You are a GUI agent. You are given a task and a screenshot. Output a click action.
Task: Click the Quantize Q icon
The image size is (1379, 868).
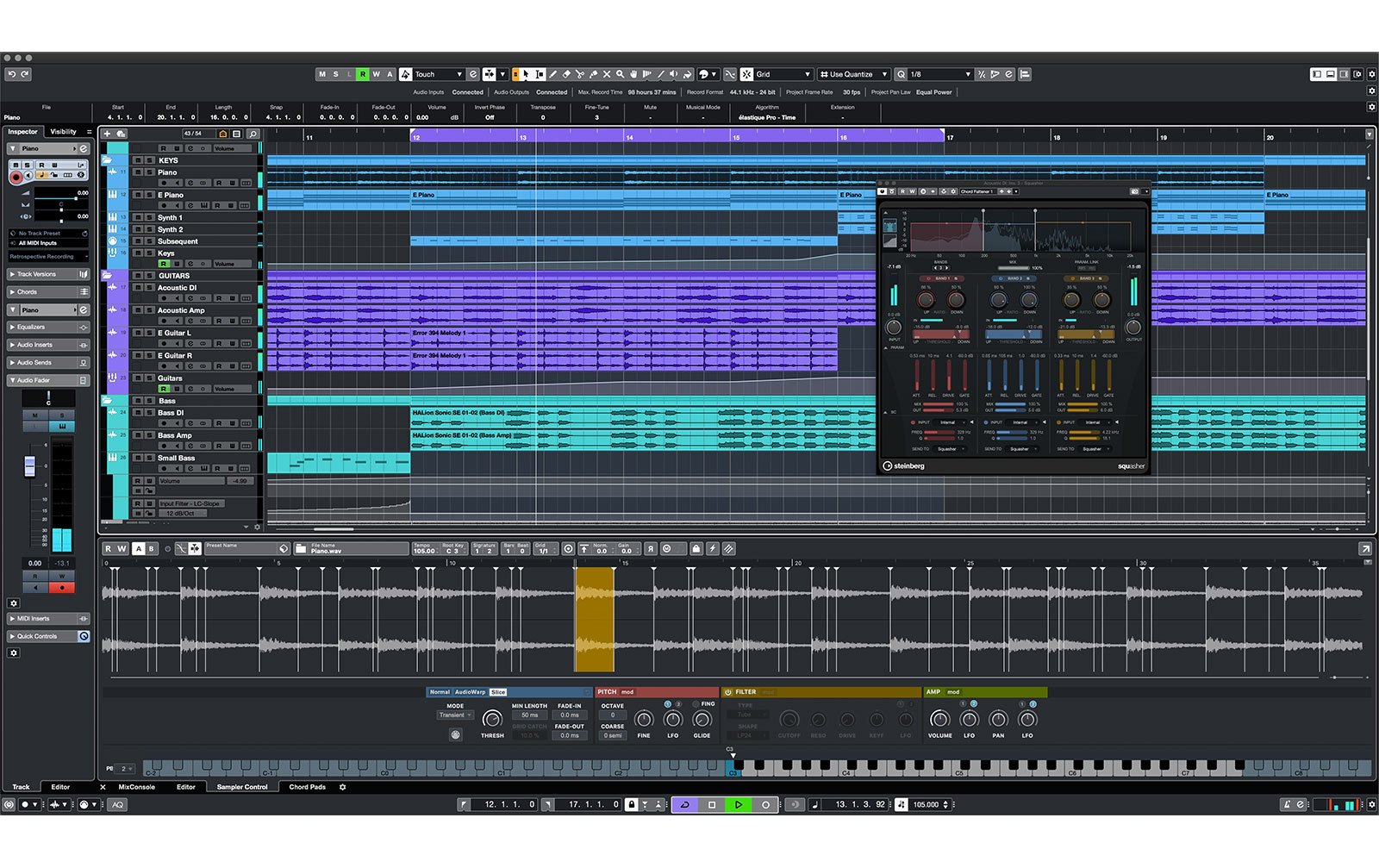point(901,74)
